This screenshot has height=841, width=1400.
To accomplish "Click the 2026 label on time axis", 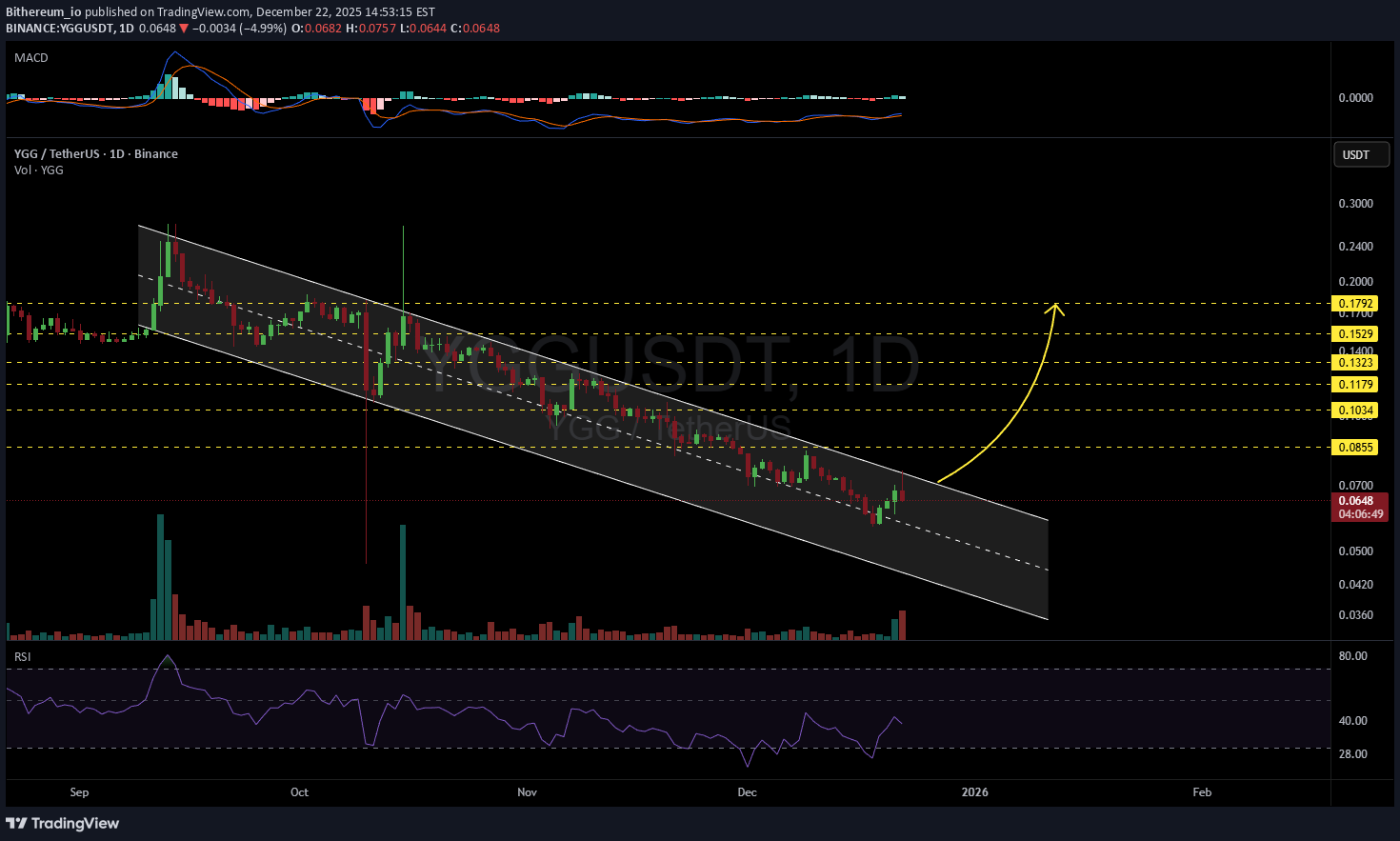I will pos(974,792).
